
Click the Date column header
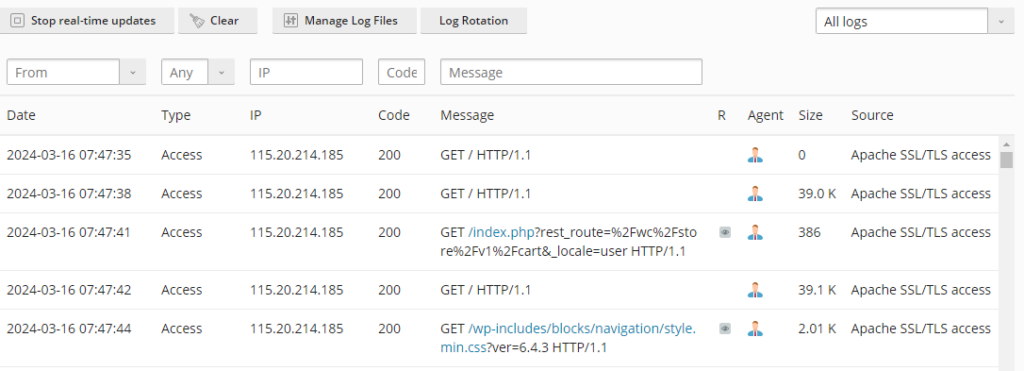[21, 115]
